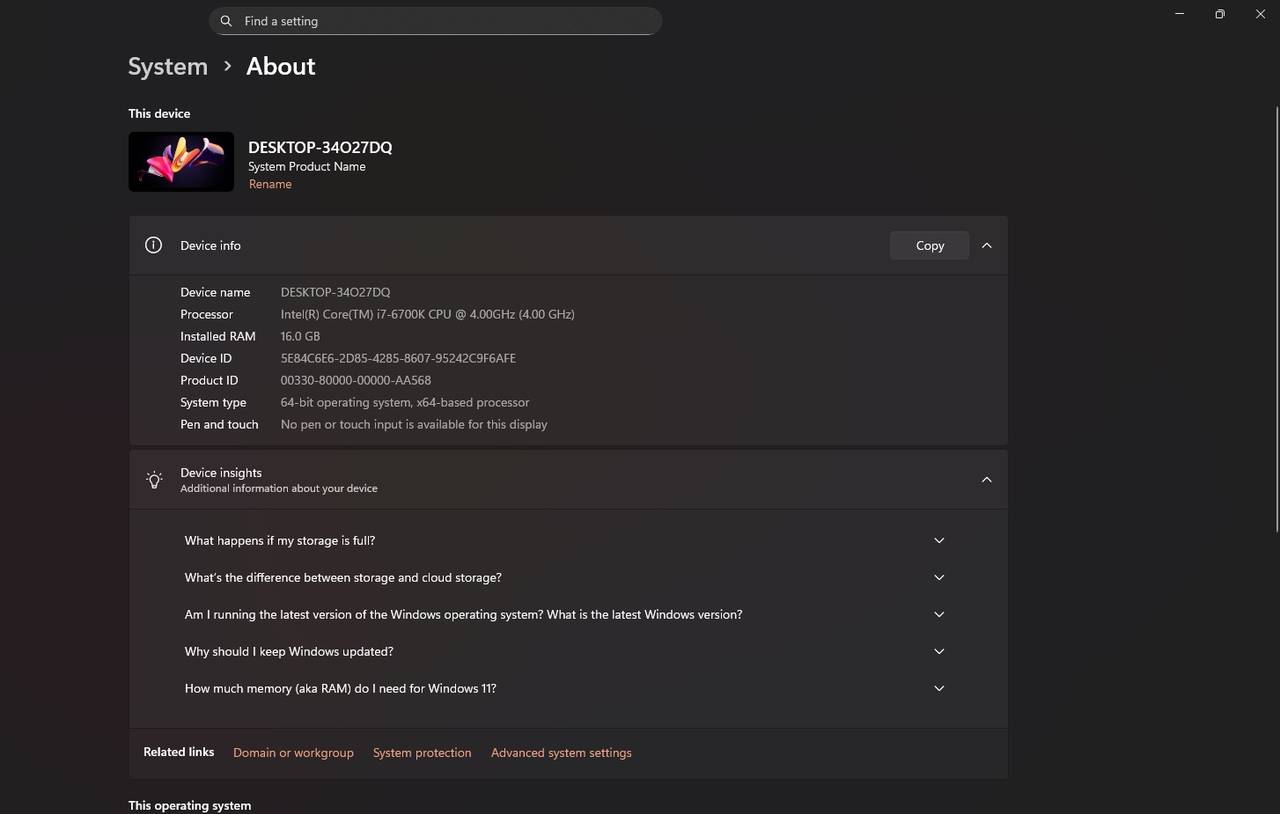
Task: Open Advanced system settings link
Action: click(561, 753)
